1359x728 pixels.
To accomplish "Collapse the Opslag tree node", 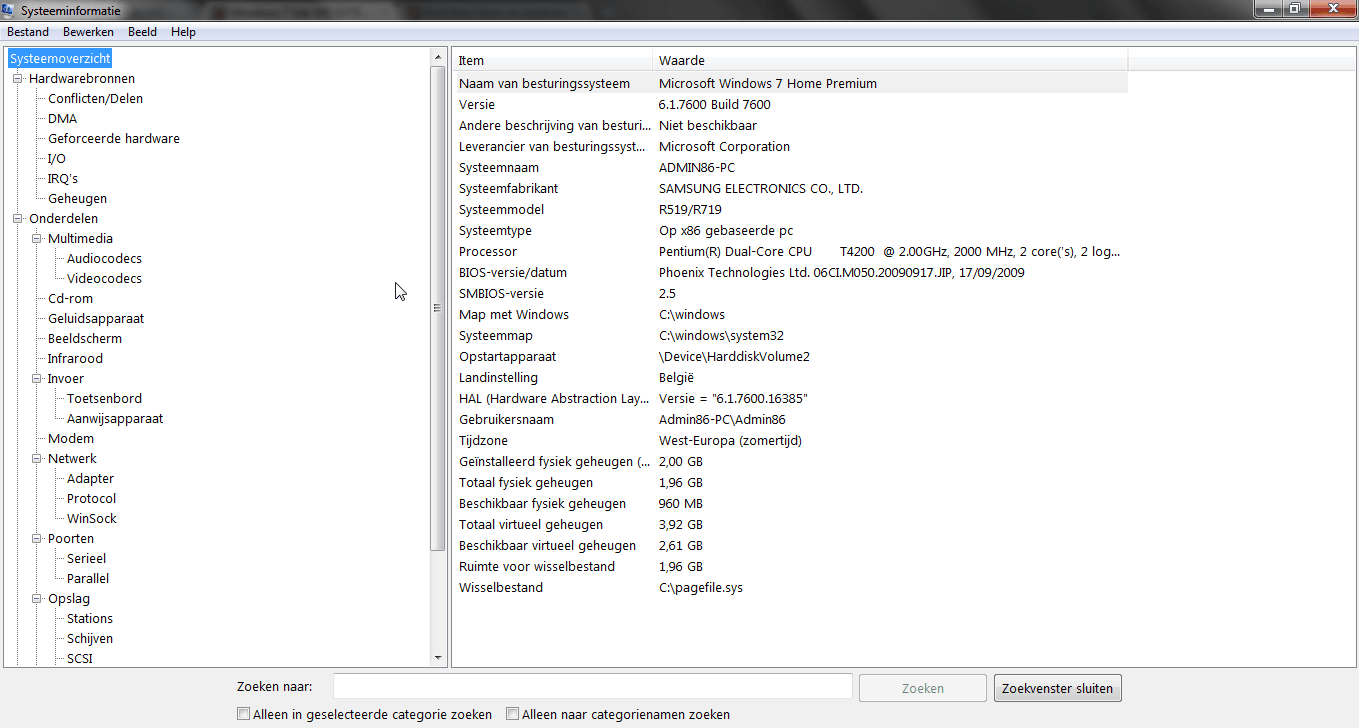I will (37, 599).
